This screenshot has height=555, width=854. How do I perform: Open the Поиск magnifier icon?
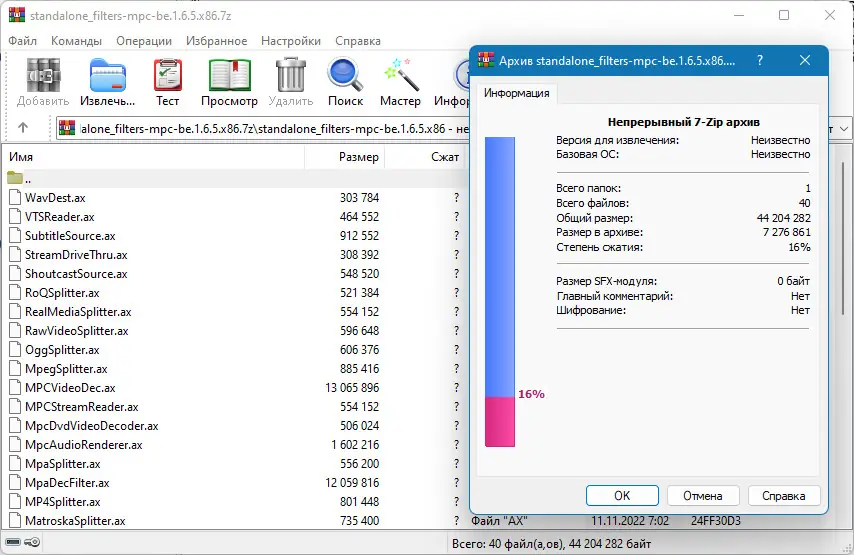click(345, 75)
